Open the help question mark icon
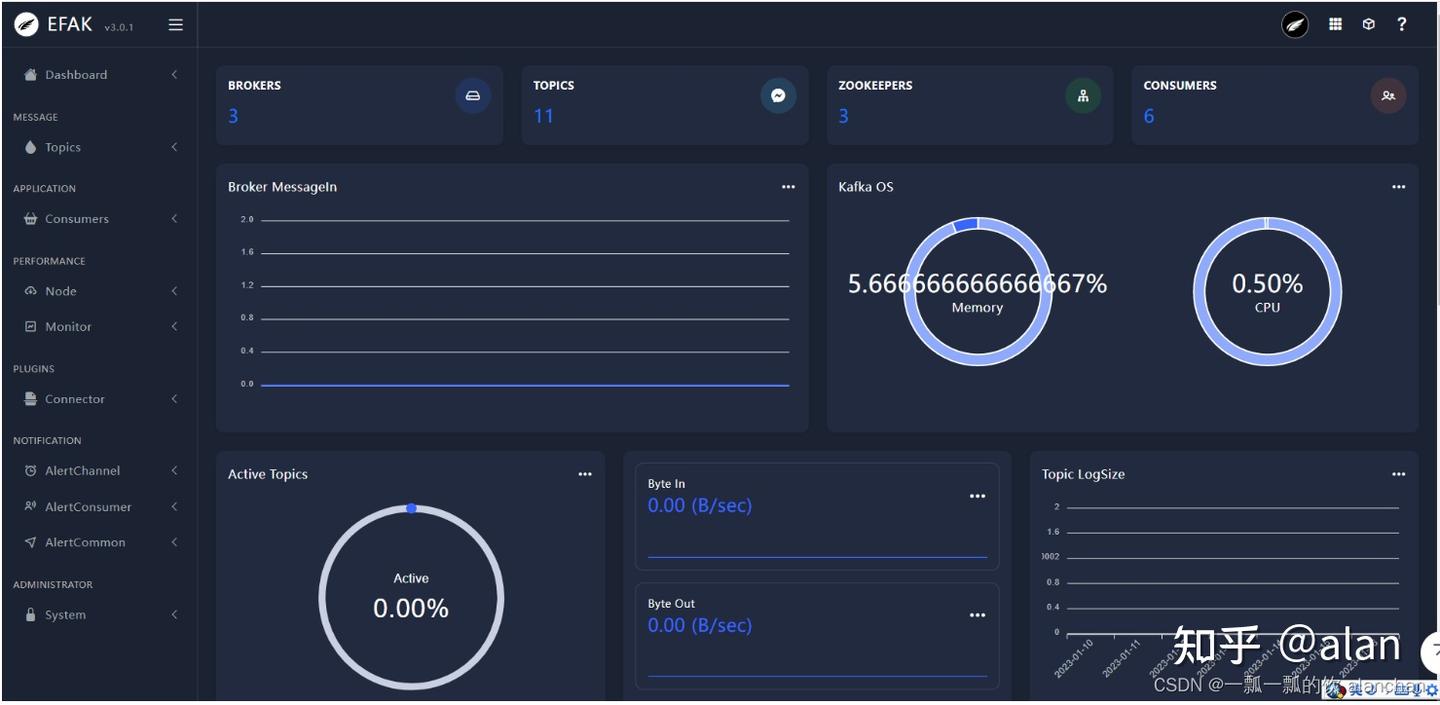Screen dimensions: 1440x705 pos(1402,24)
